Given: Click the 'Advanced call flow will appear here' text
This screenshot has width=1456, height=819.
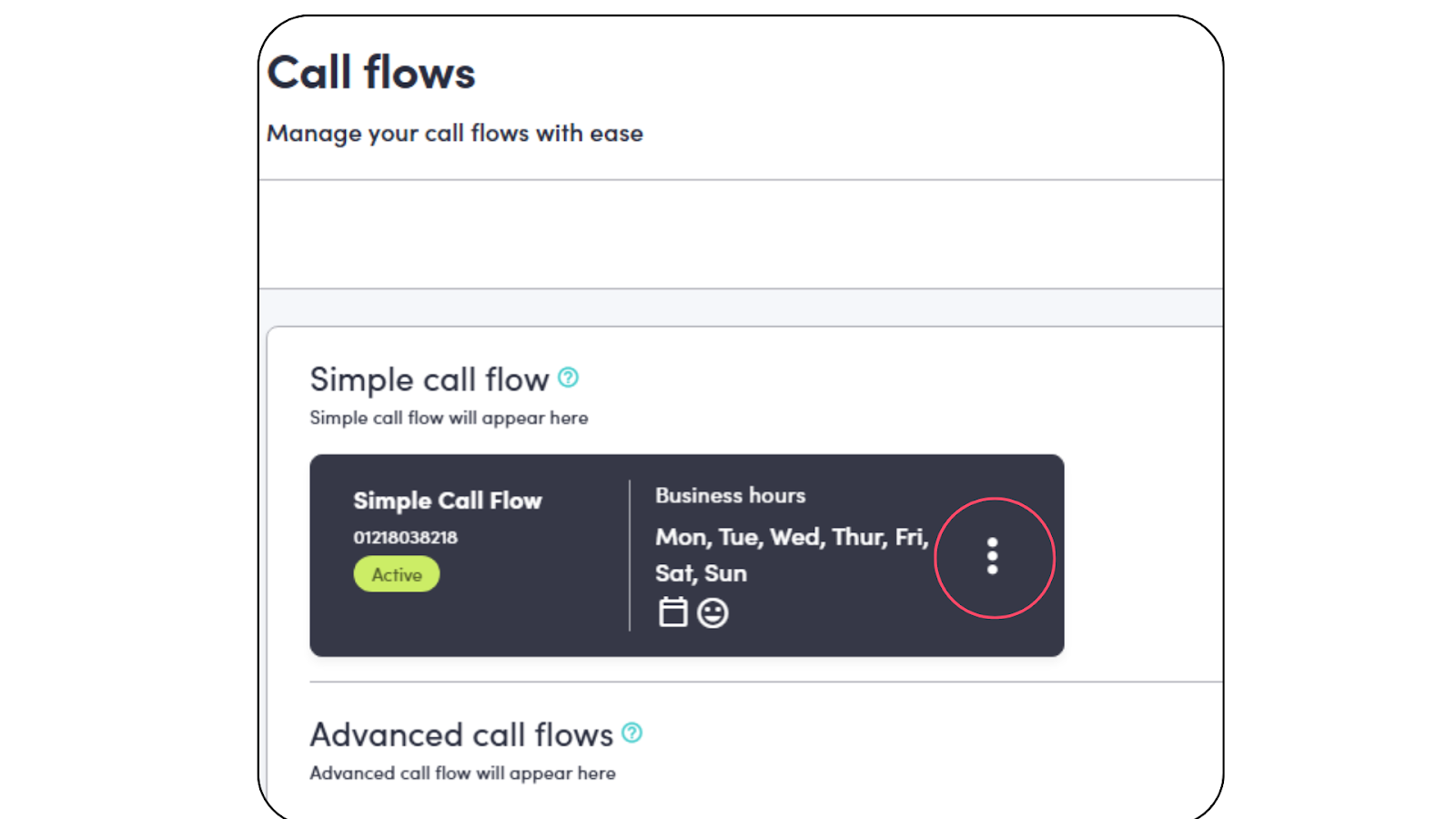Looking at the screenshot, I should coord(462,773).
